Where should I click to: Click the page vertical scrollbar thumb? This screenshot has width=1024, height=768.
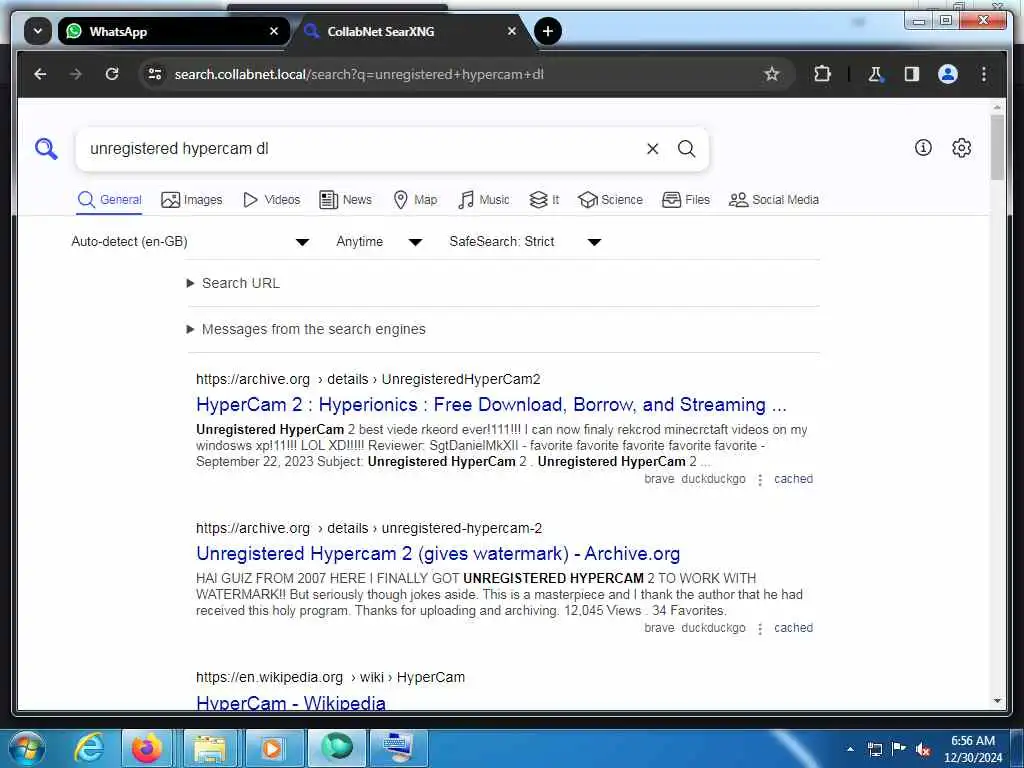[997, 148]
